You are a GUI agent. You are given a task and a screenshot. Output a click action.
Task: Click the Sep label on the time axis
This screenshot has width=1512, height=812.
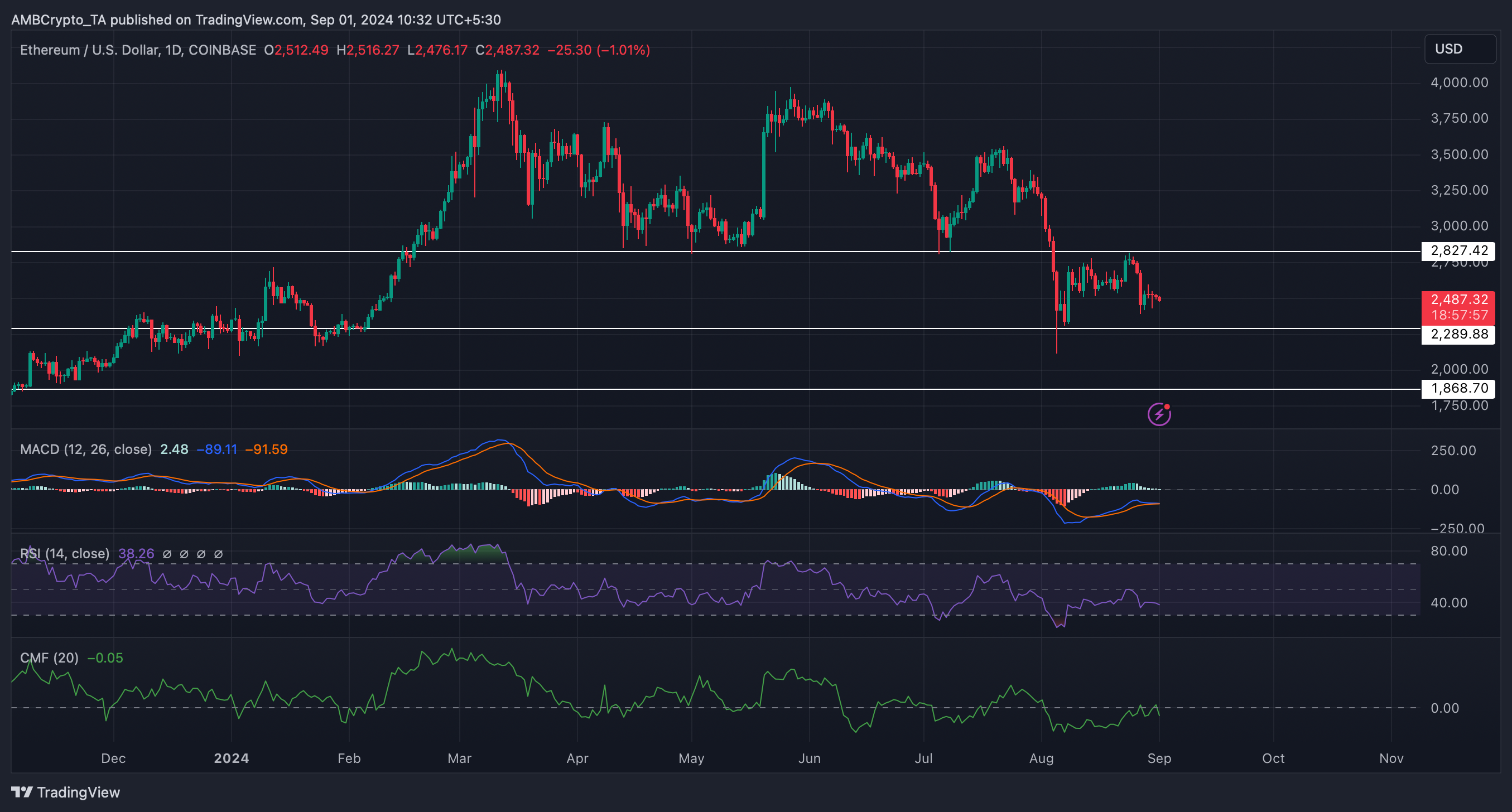tap(1159, 758)
